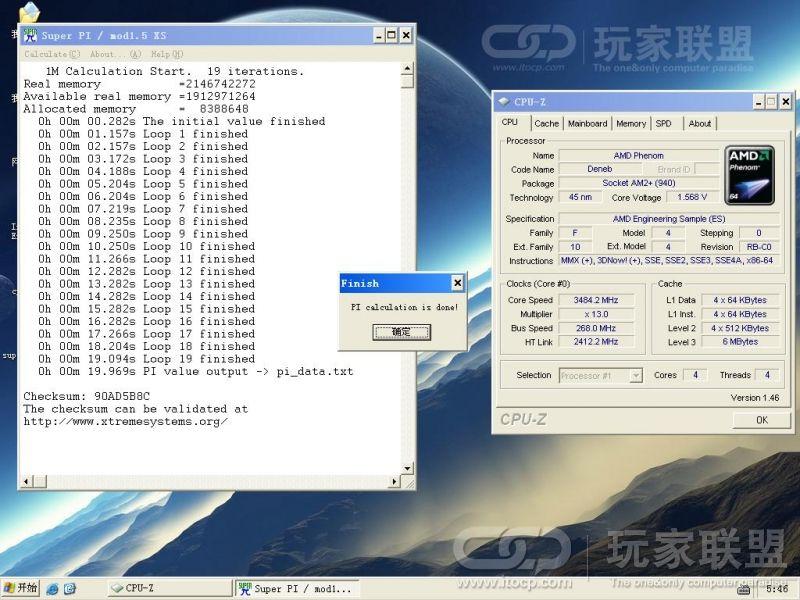Click Super PI vertical scrollbar up arrow
The height and width of the screenshot is (600, 800).
(x=407, y=68)
